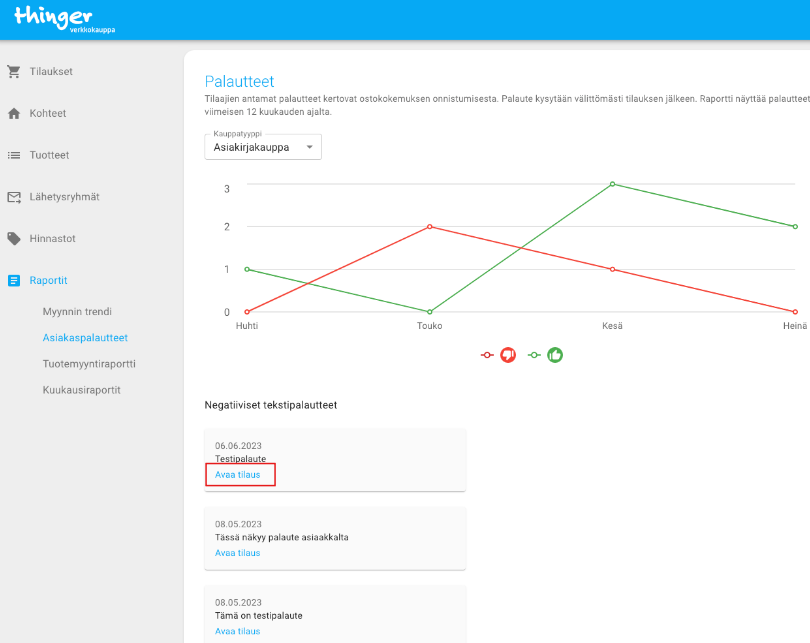Open the Kuukausiraportit report

coord(81,390)
